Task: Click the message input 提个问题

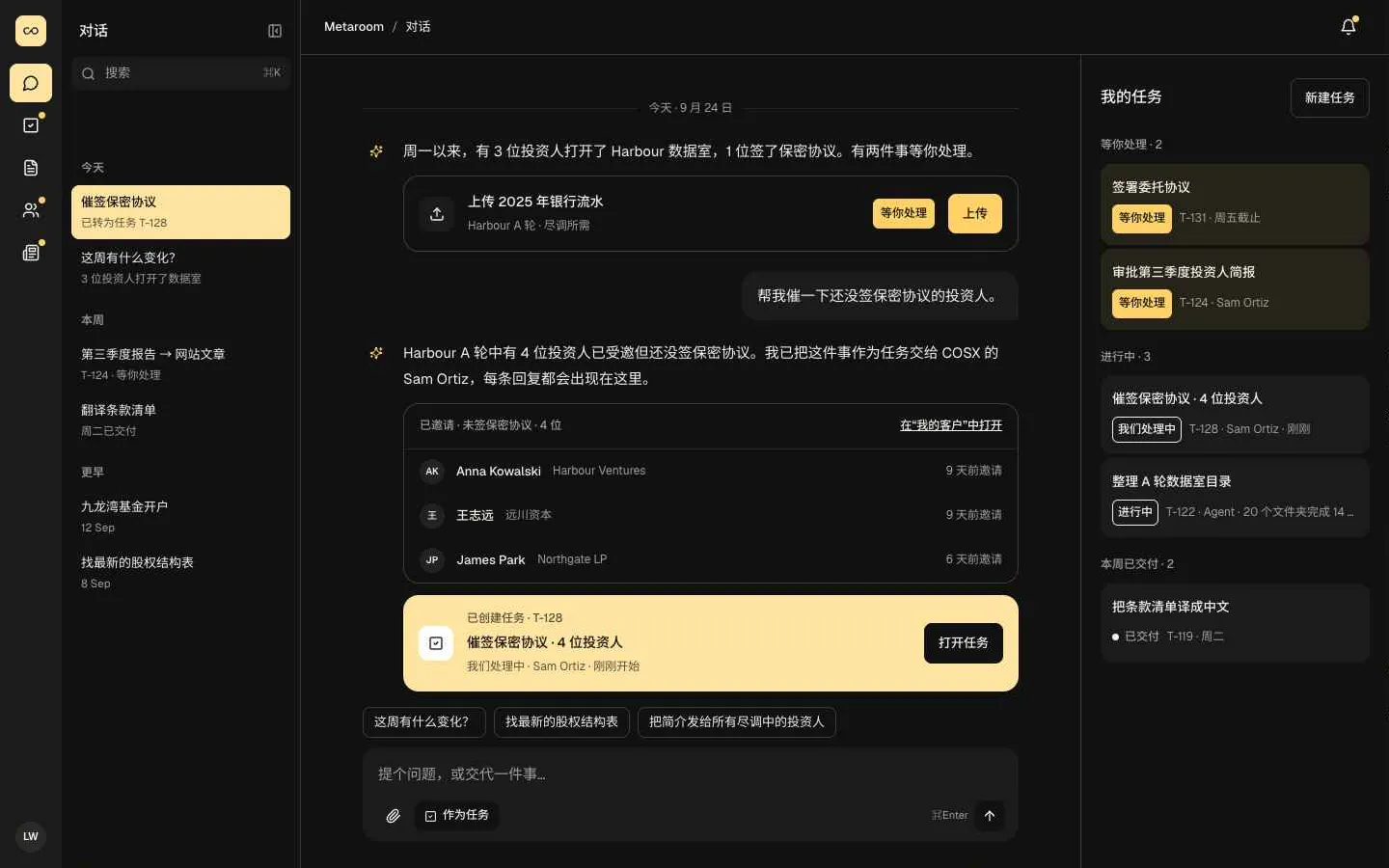Action: coord(690,774)
